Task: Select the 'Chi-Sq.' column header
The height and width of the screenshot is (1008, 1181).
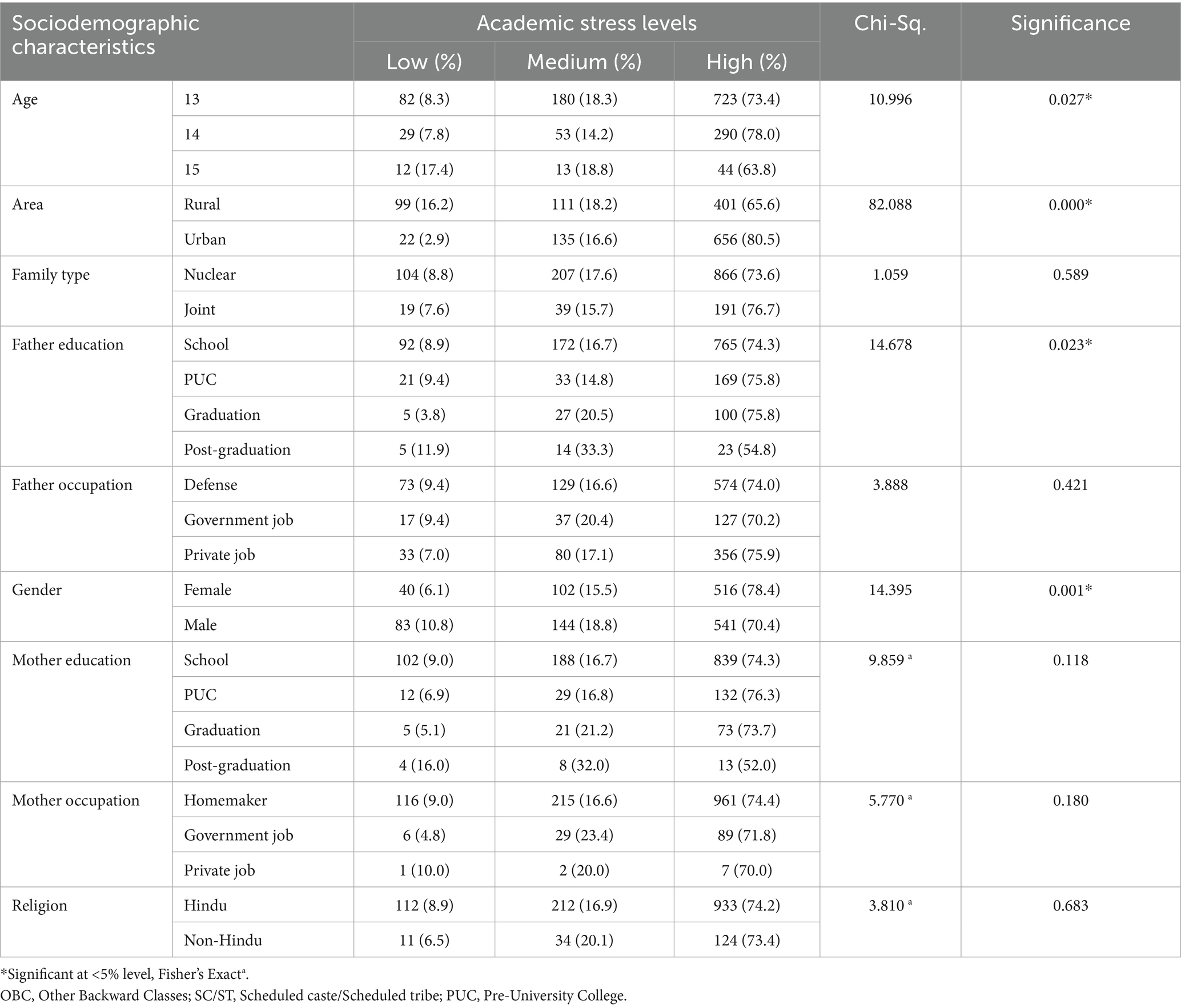Action: point(890,23)
